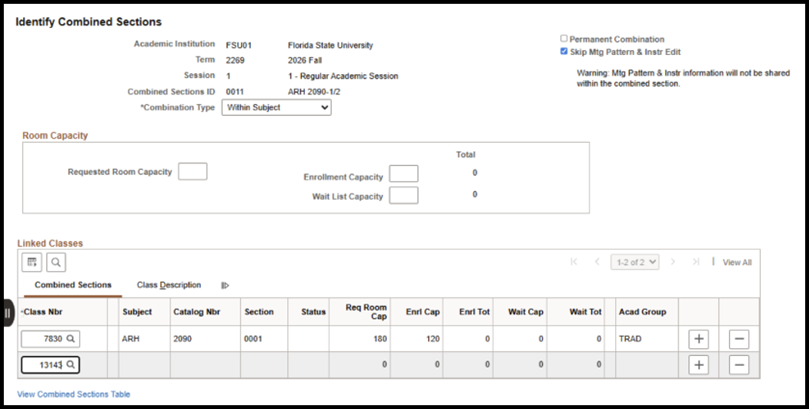Focus the Wait List Capacity field
Image resolution: width=809 pixels, height=409 pixels.
point(403,195)
